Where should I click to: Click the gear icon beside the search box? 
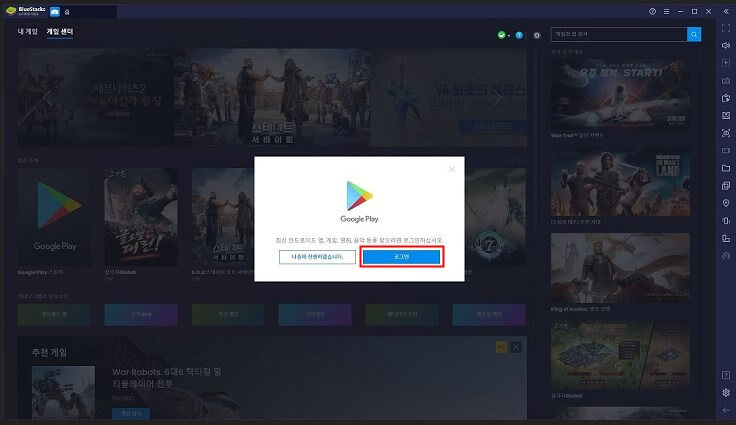pos(537,35)
